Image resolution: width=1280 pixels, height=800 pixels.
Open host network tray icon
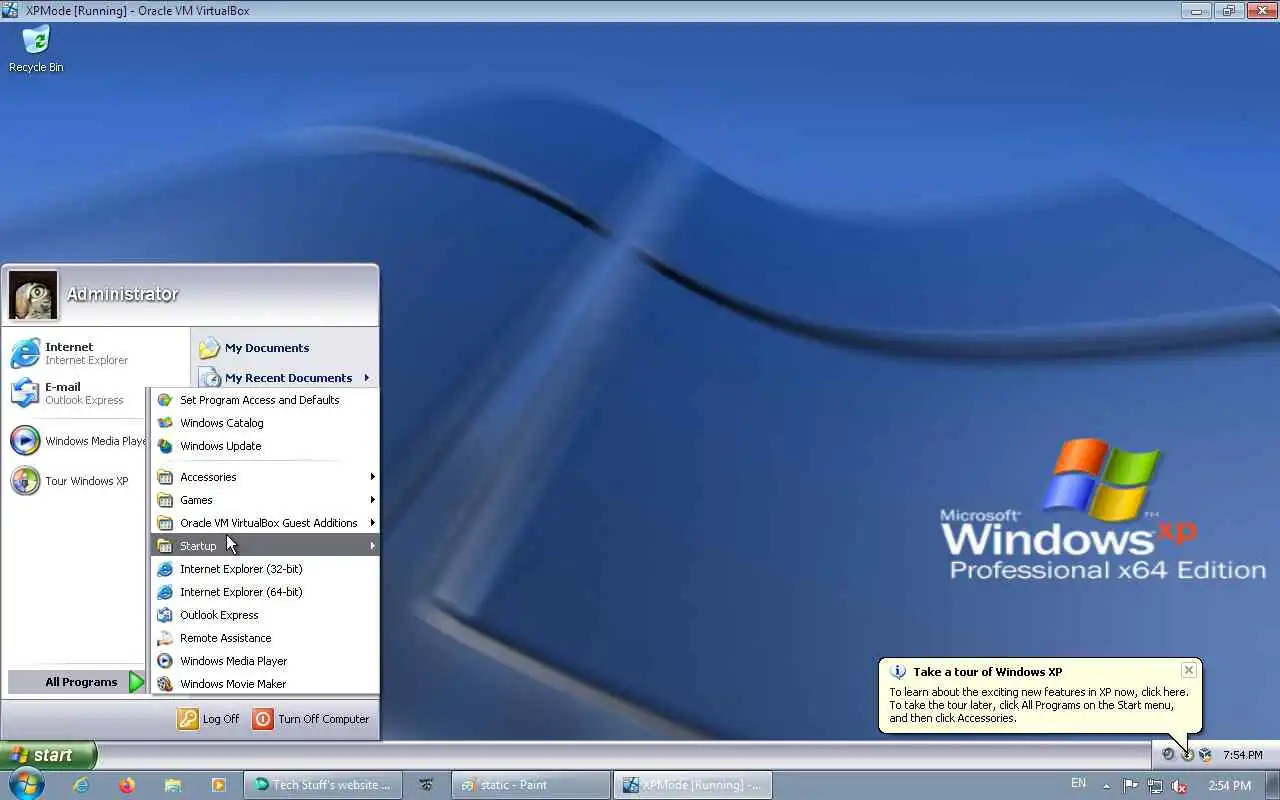1155,786
